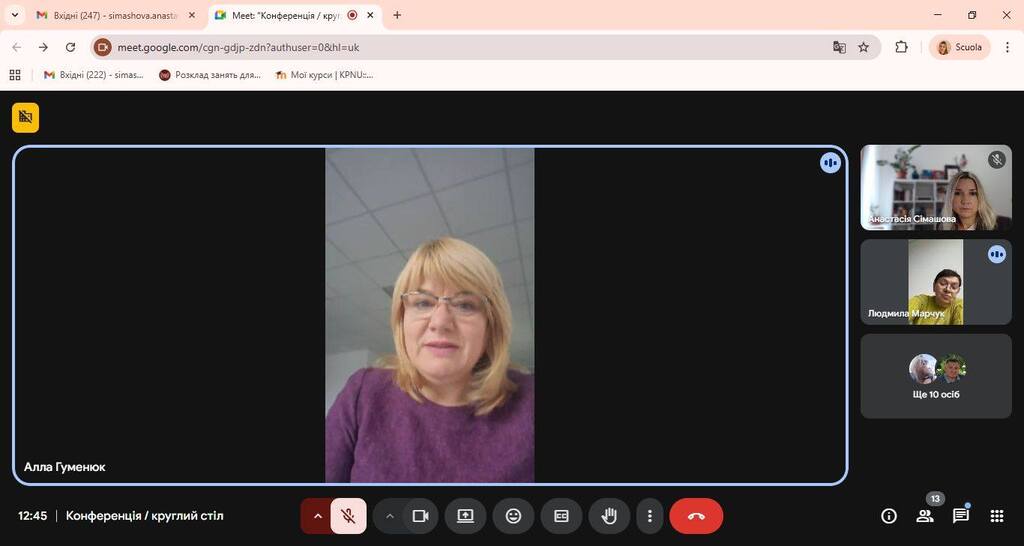Open meeting details info icon

point(888,516)
